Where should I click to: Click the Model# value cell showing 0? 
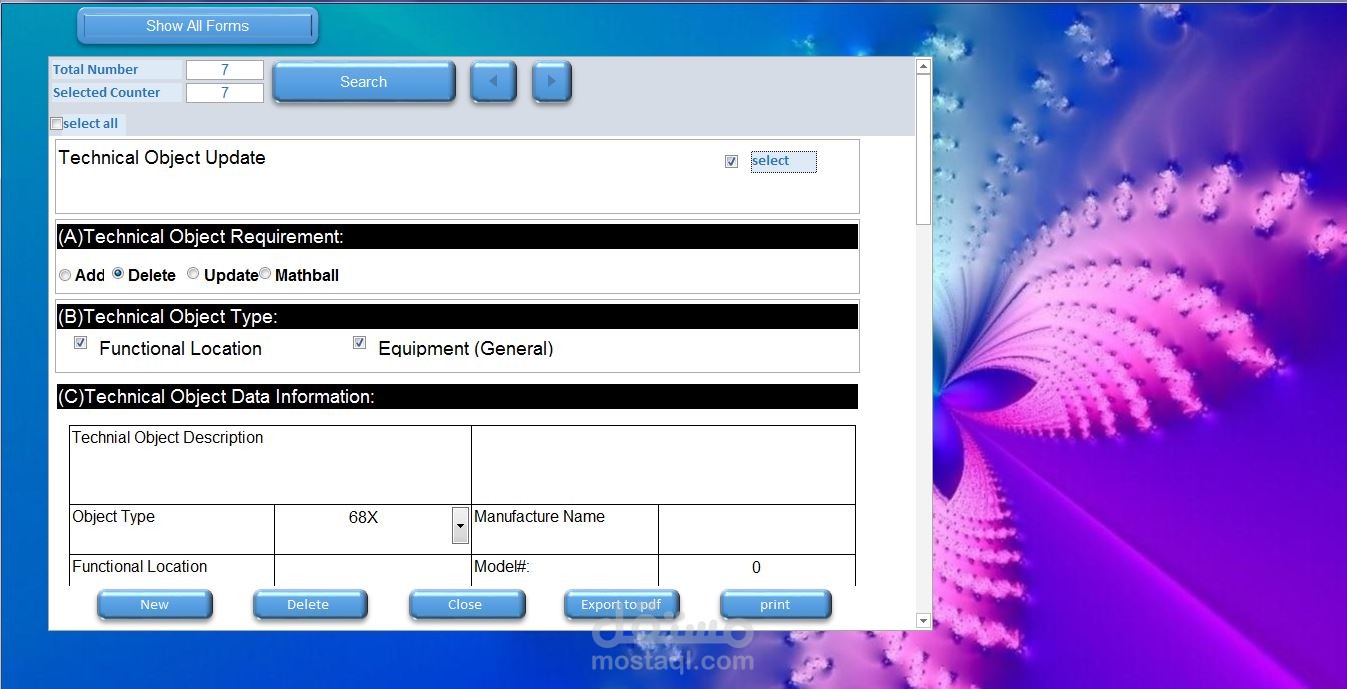coord(757,569)
